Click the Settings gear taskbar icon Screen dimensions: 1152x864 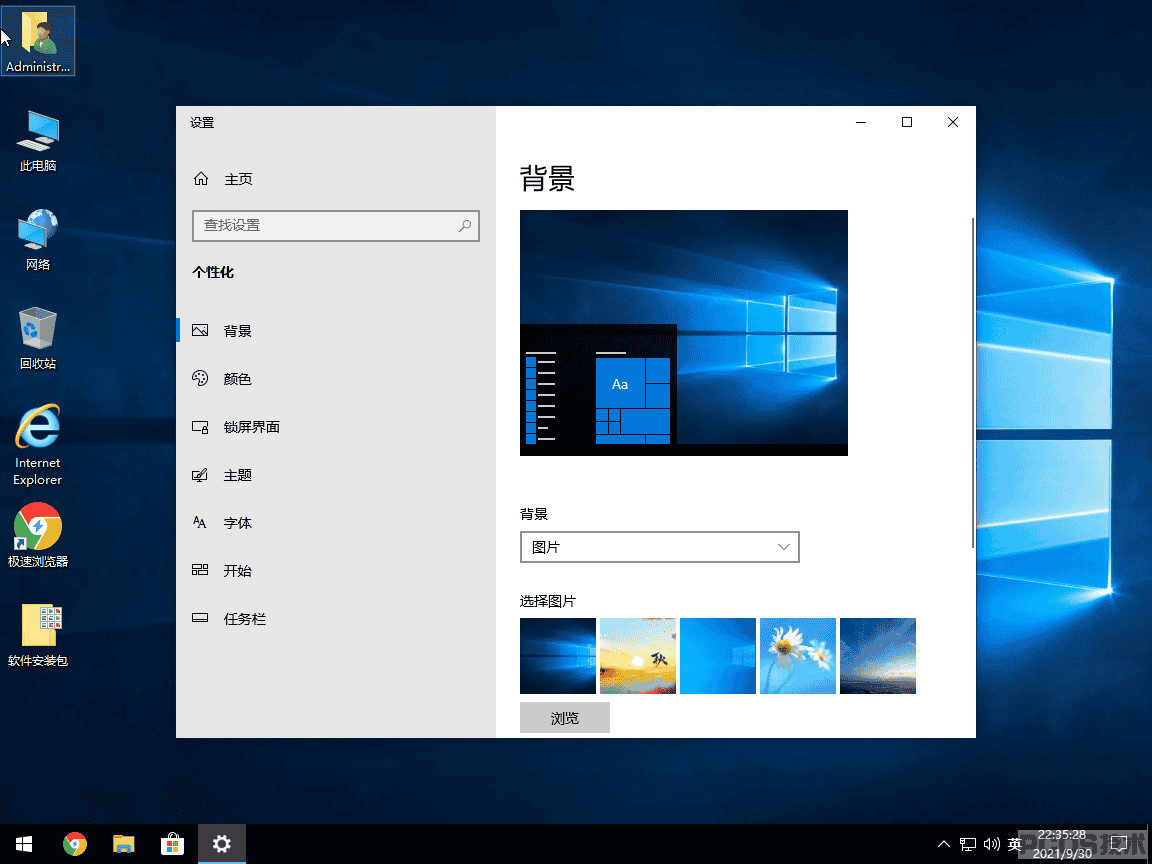(222, 844)
